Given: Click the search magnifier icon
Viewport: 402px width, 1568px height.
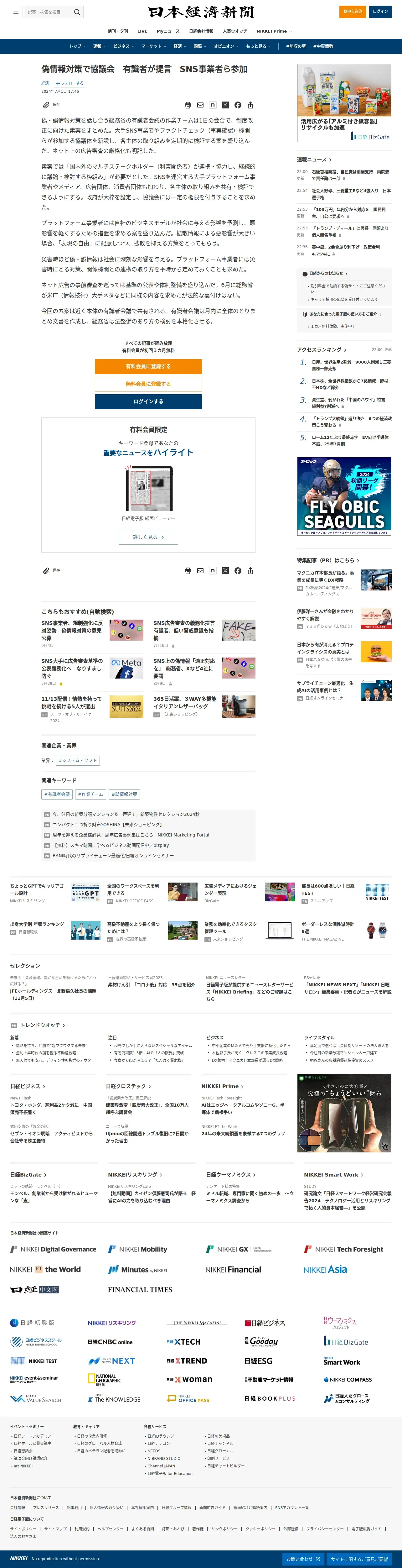Looking at the screenshot, I should [x=77, y=12].
